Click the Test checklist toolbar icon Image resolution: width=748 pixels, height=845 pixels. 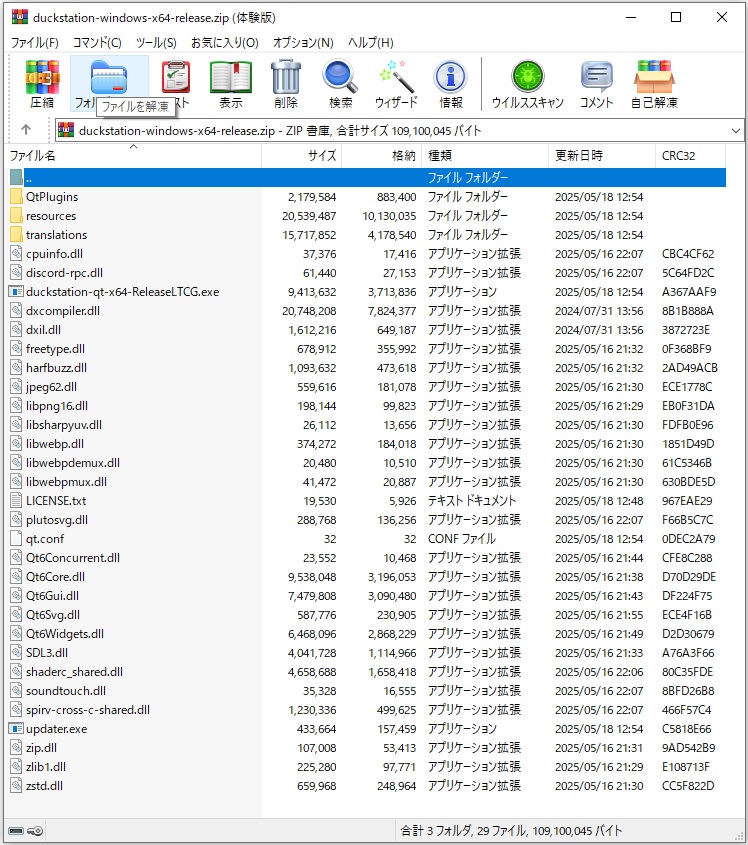[176, 77]
